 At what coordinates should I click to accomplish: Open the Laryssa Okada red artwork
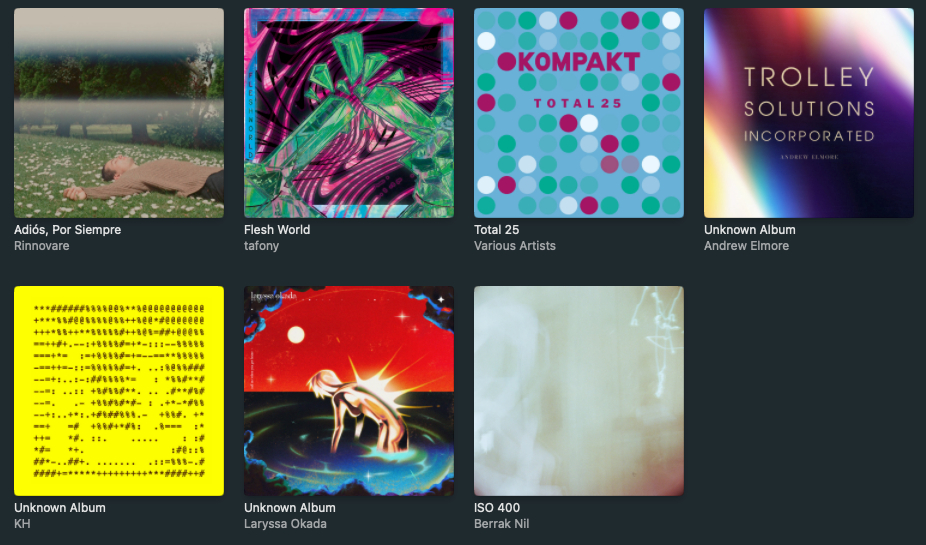[349, 391]
